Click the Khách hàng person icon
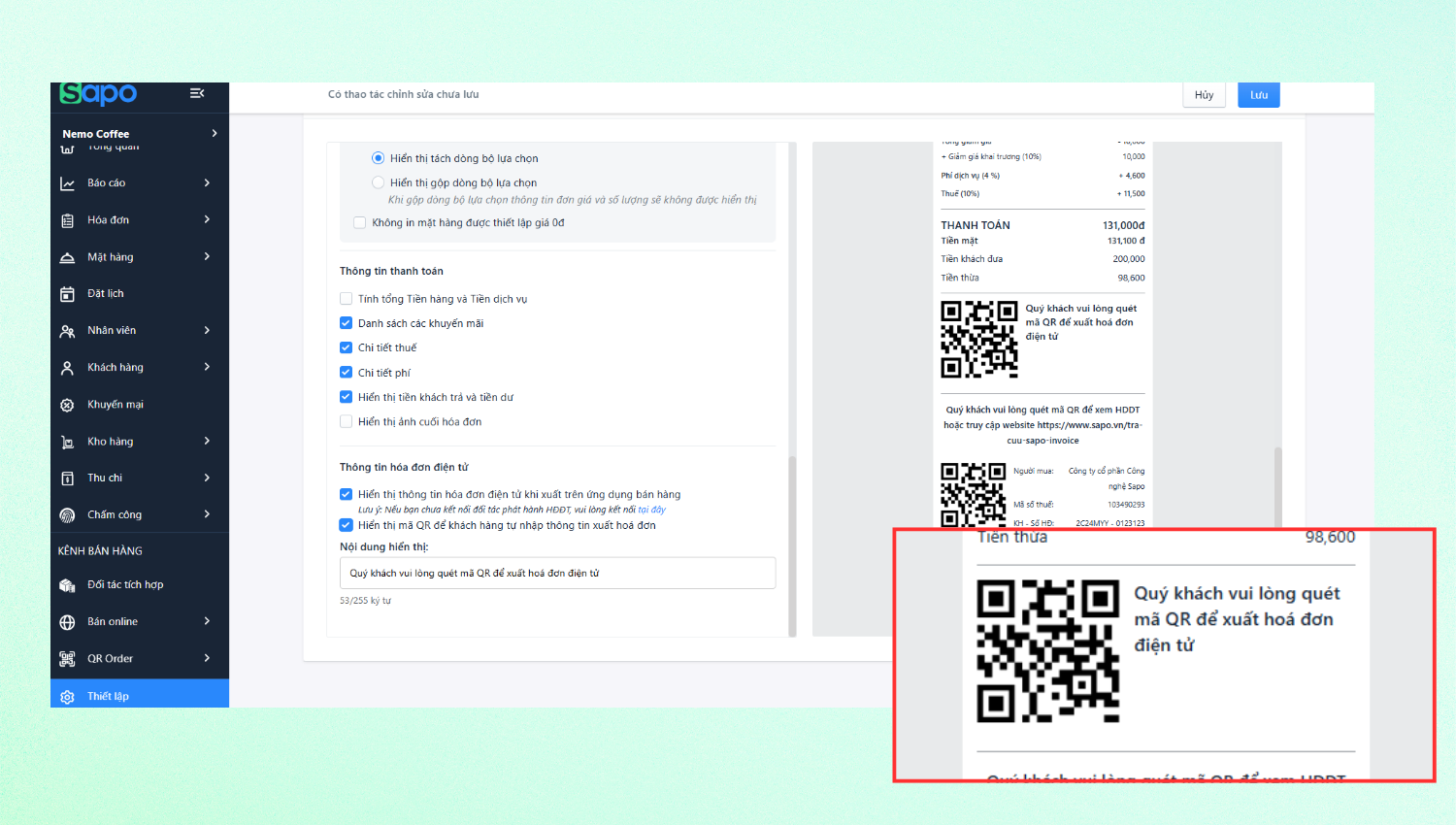 point(67,368)
